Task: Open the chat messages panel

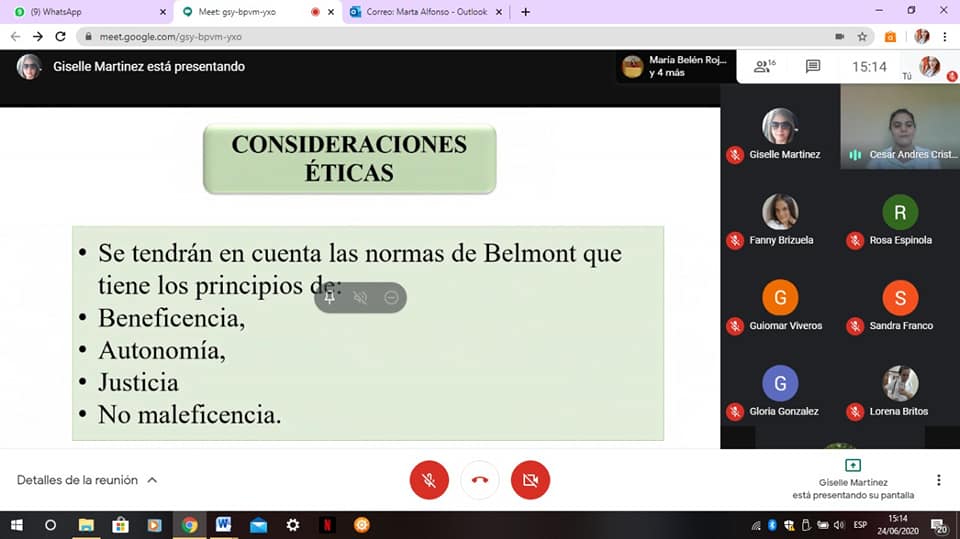Action: 813,67
